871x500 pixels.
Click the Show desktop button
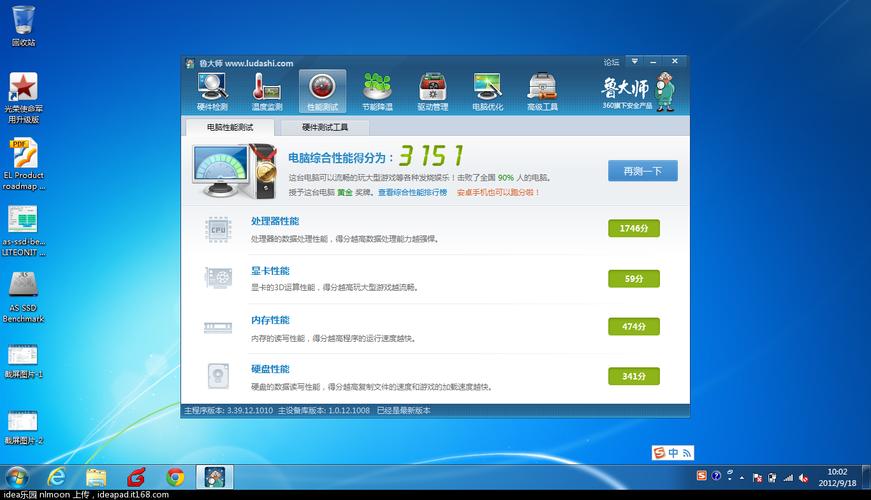click(x=867, y=477)
